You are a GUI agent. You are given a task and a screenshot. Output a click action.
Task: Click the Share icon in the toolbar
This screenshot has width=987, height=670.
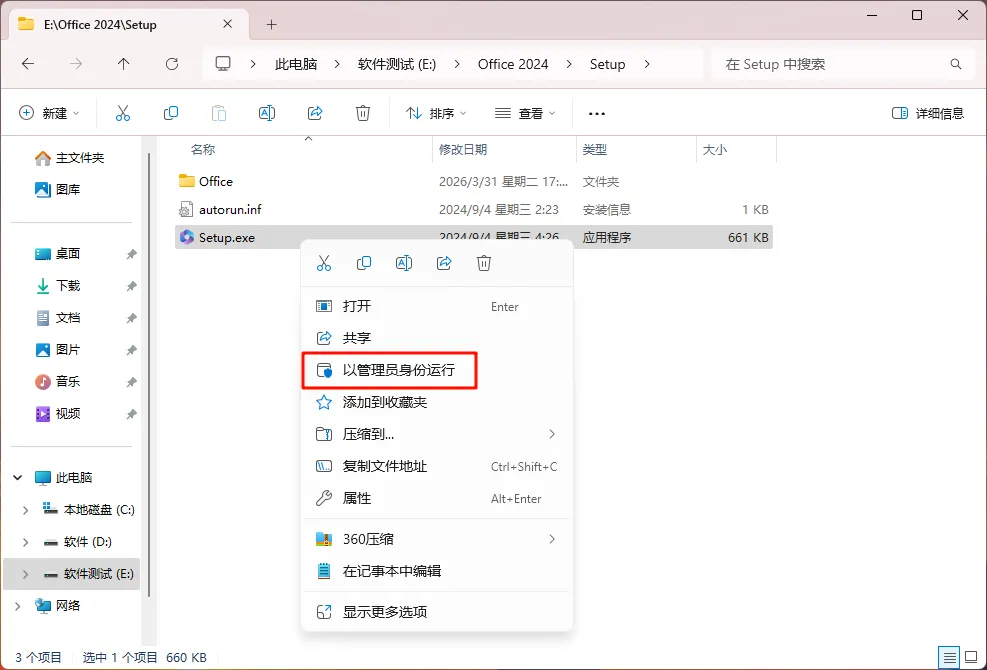[315, 113]
